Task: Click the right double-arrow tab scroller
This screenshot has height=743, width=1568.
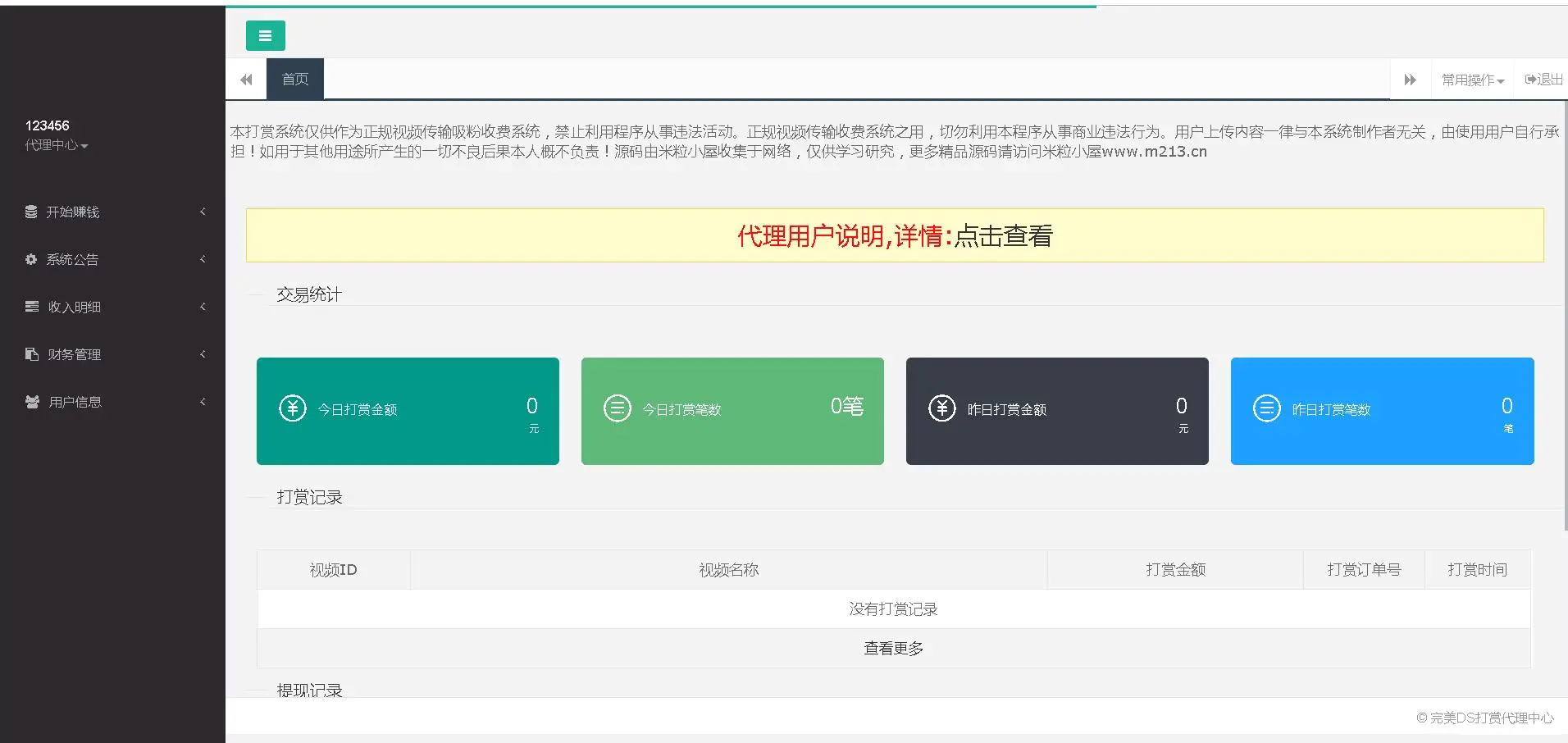Action: 1411,79
